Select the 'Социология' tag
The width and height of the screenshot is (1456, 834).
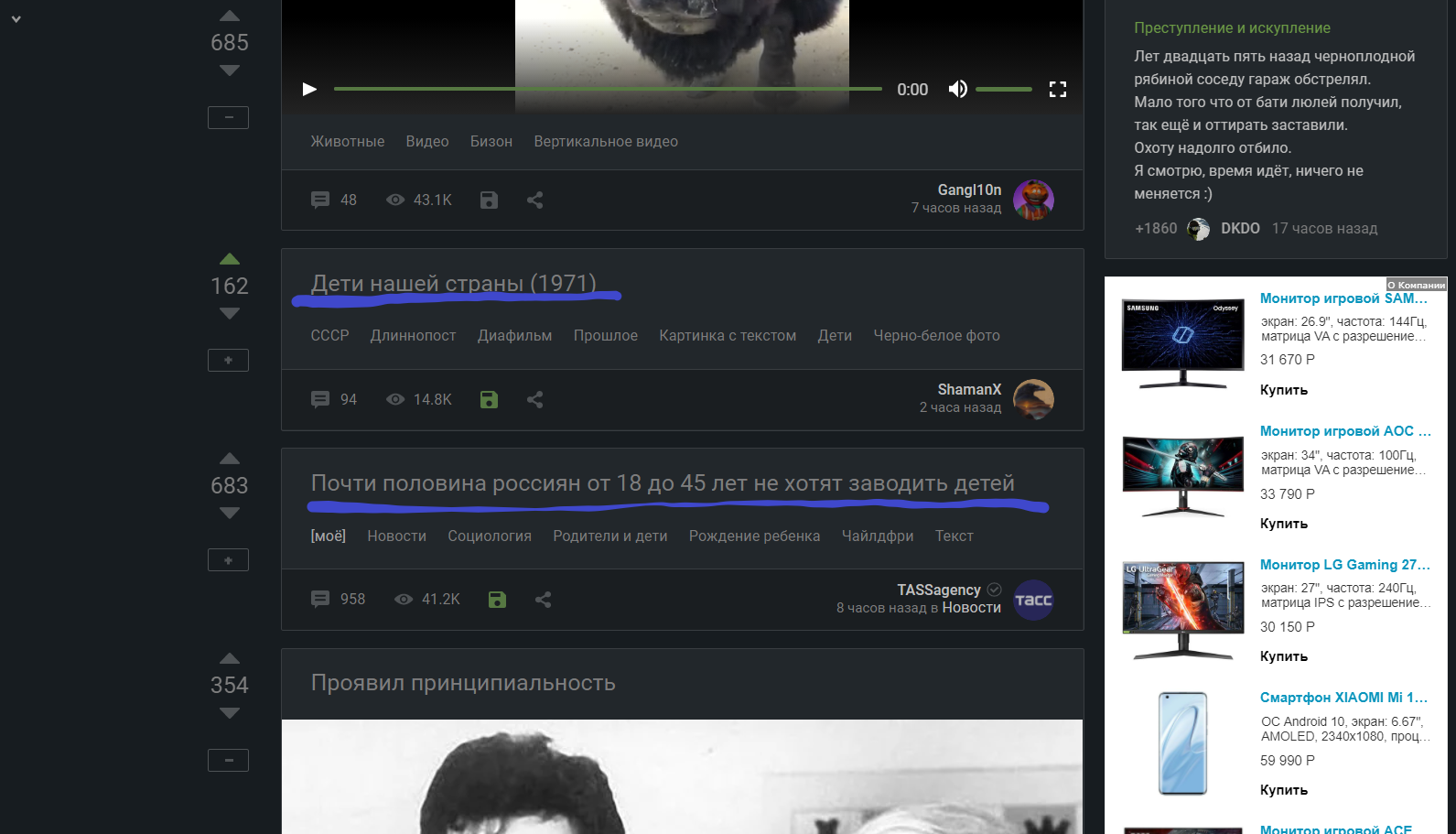pyautogui.click(x=489, y=536)
